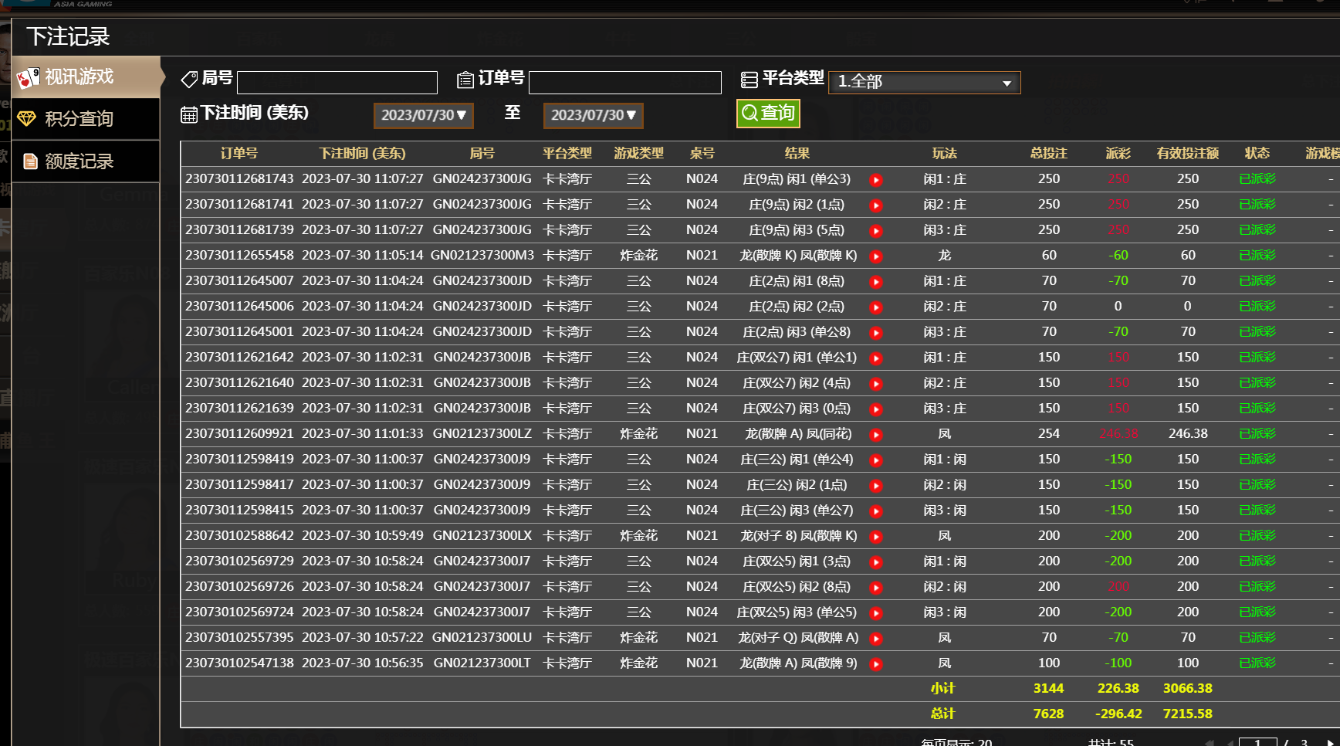Click the 派彩 column header
Screen dimensions: 1340x746
click(x=1118, y=154)
